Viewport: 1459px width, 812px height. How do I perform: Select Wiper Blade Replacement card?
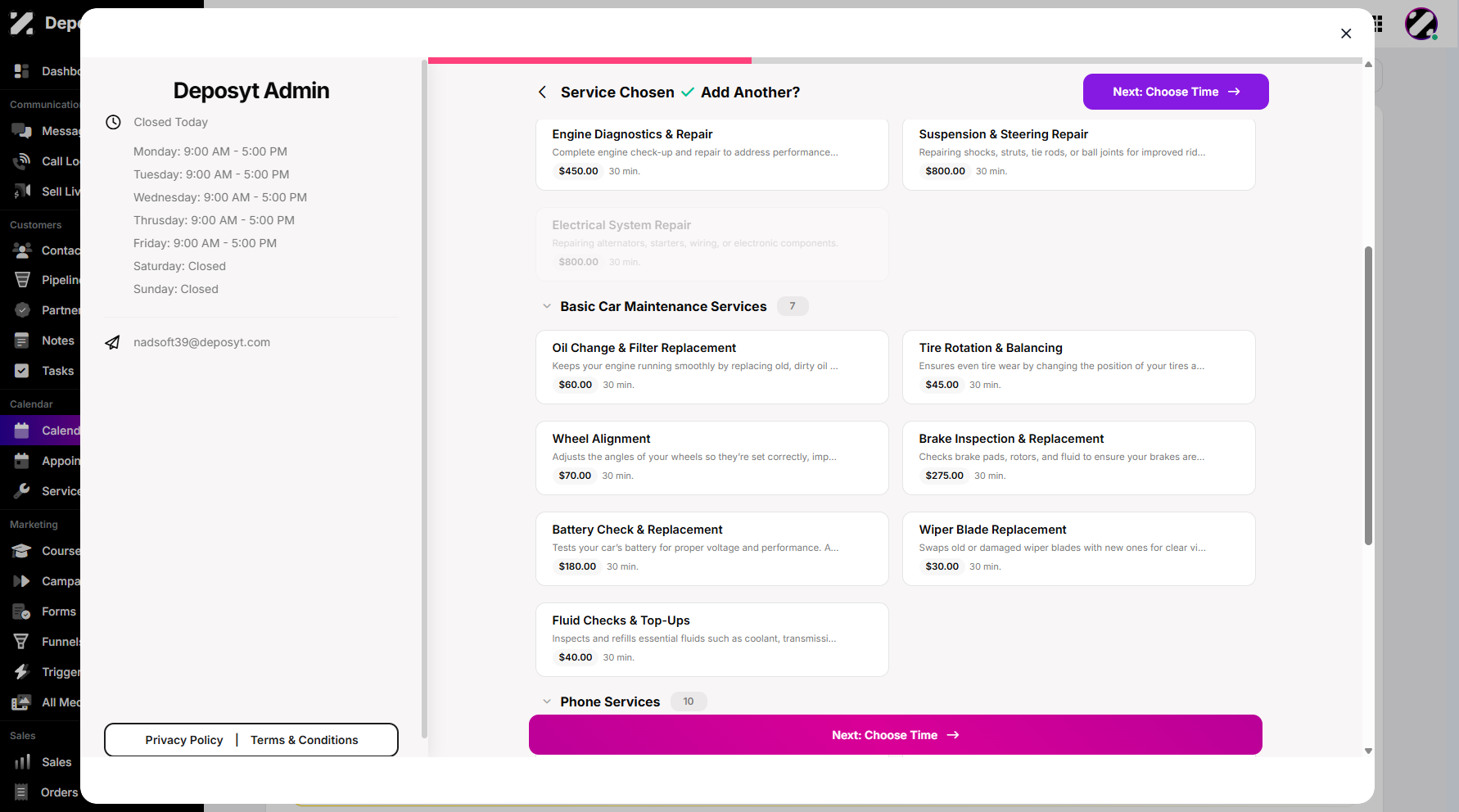(x=1079, y=548)
